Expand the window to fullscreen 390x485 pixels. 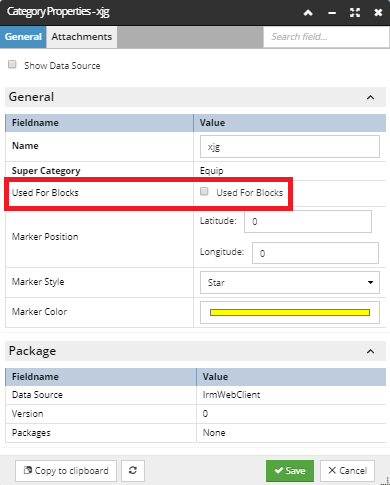[355, 13]
